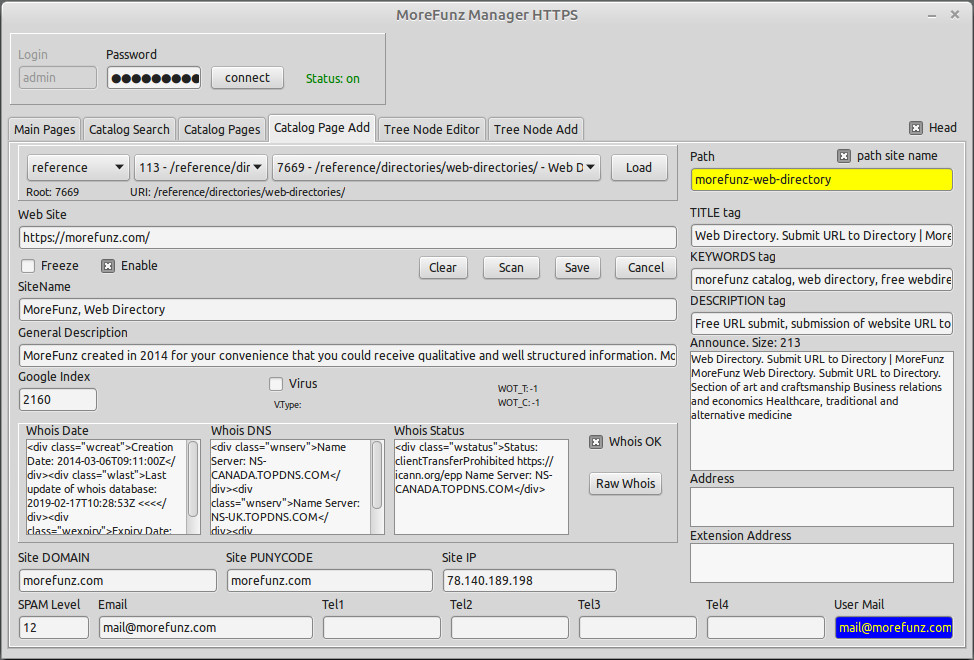Select the Site IP field
The width and height of the screenshot is (974, 660).
coord(530,581)
